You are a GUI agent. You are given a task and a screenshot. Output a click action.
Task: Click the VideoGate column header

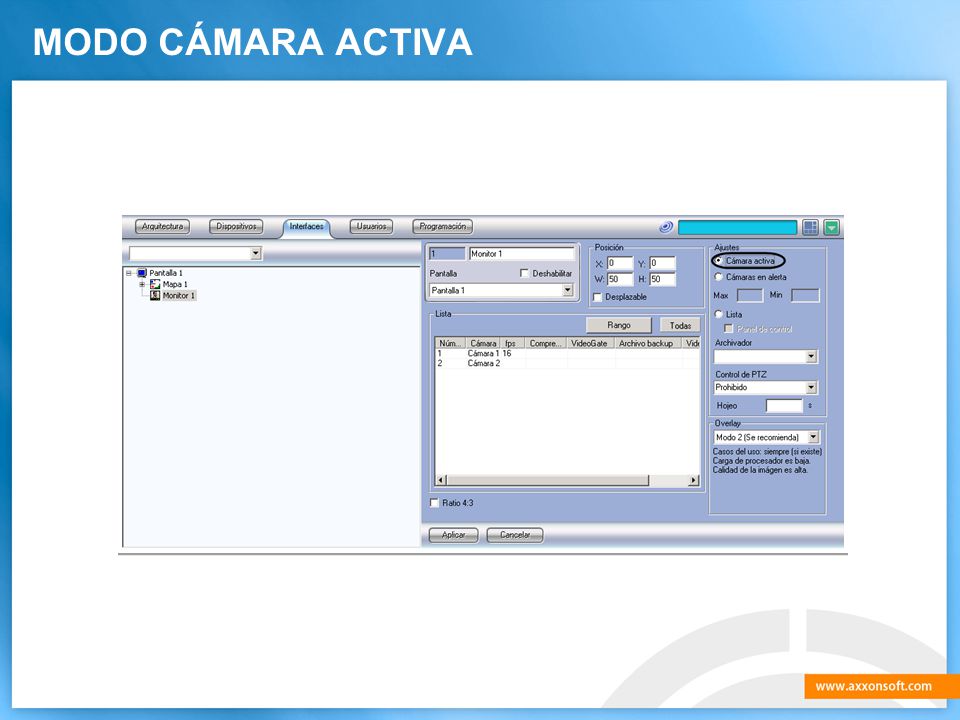pos(590,343)
